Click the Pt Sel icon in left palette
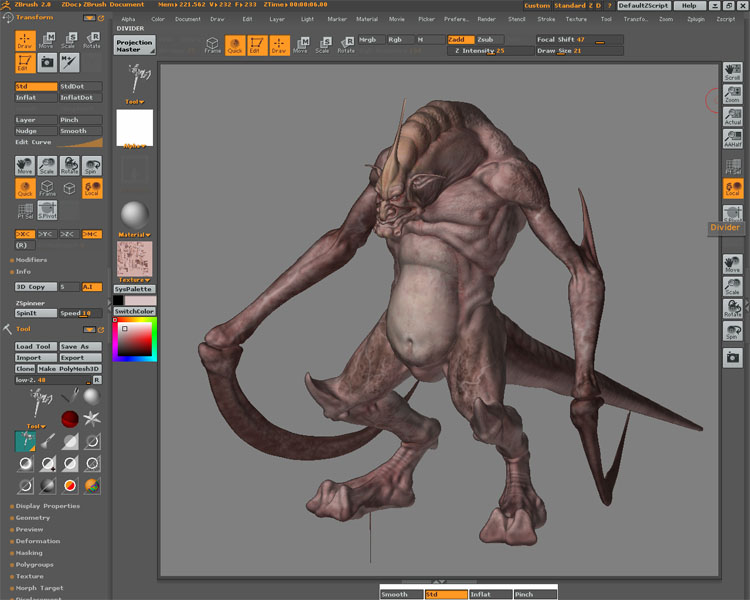This screenshot has width=750, height=600. 25,210
